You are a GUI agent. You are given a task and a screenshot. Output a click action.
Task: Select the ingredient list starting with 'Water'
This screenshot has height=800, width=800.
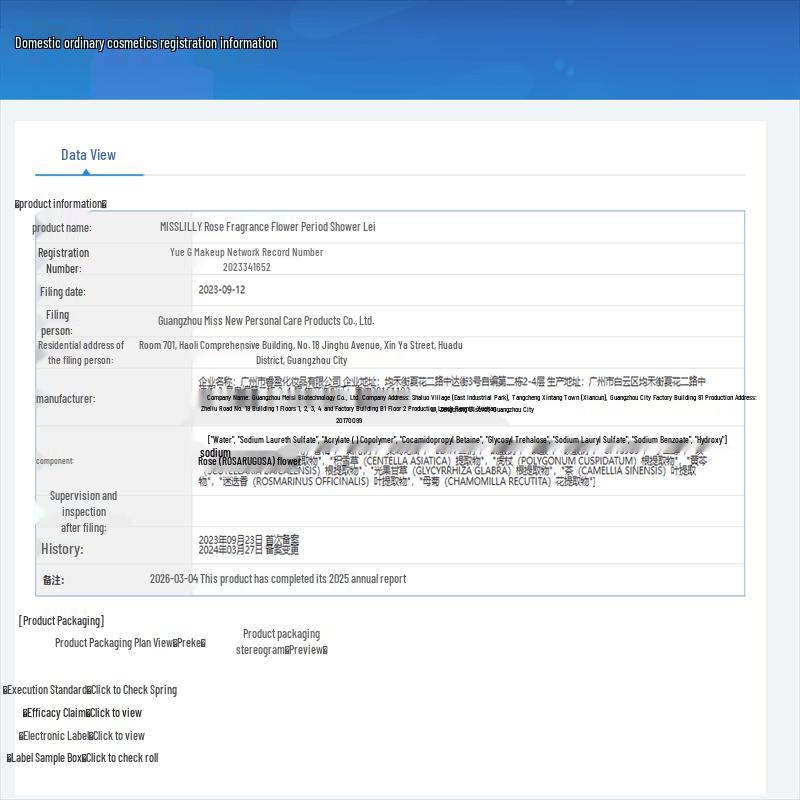pyautogui.click(x=467, y=440)
